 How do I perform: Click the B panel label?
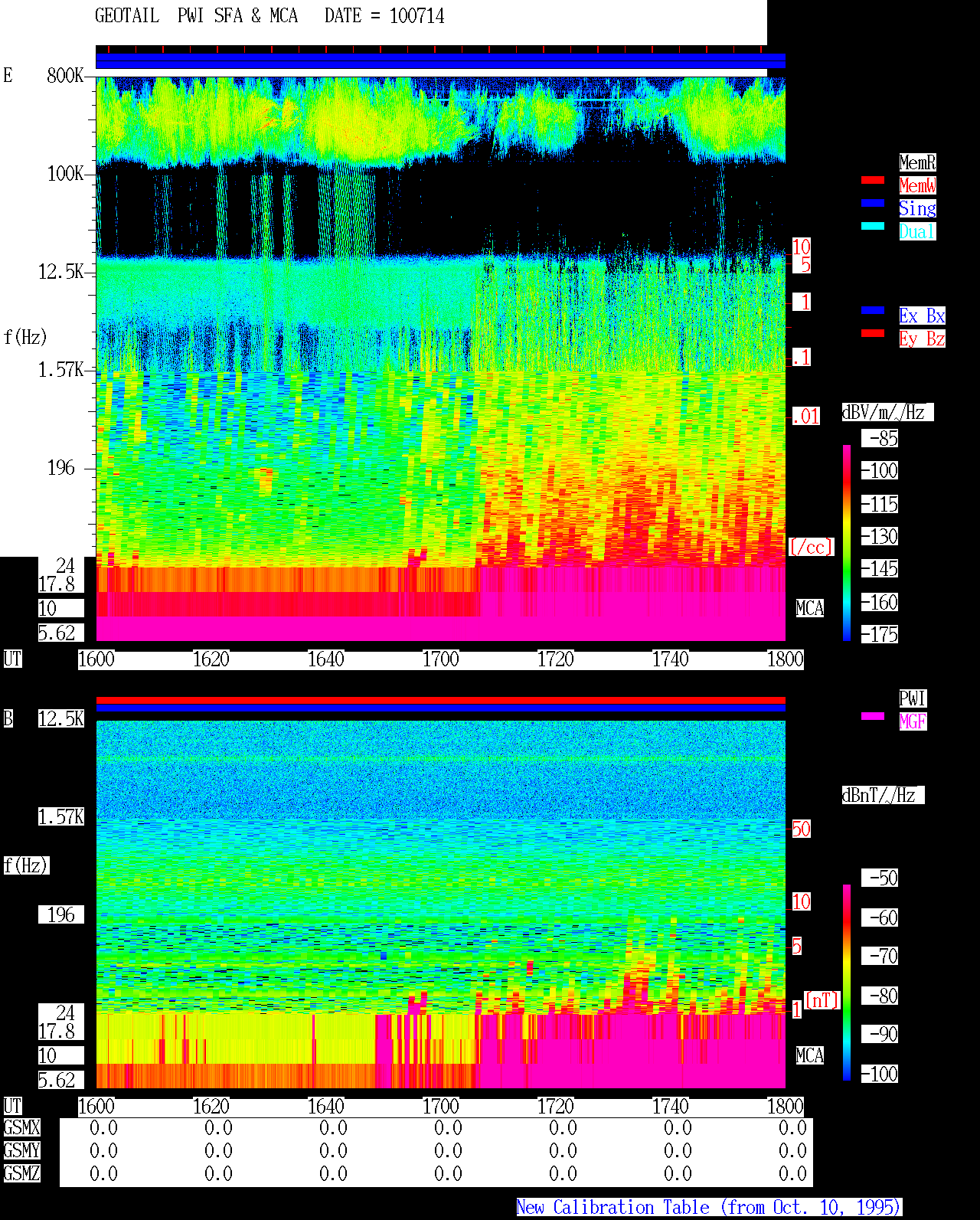pos(8,719)
